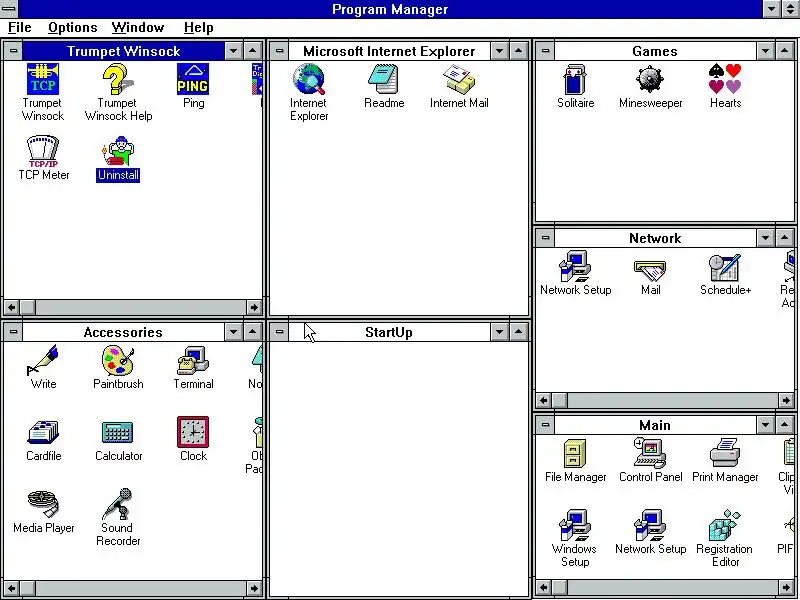Viewport: 800px width, 600px height.
Task: Click right scroll arrow in Network window
Action: [x=786, y=401]
